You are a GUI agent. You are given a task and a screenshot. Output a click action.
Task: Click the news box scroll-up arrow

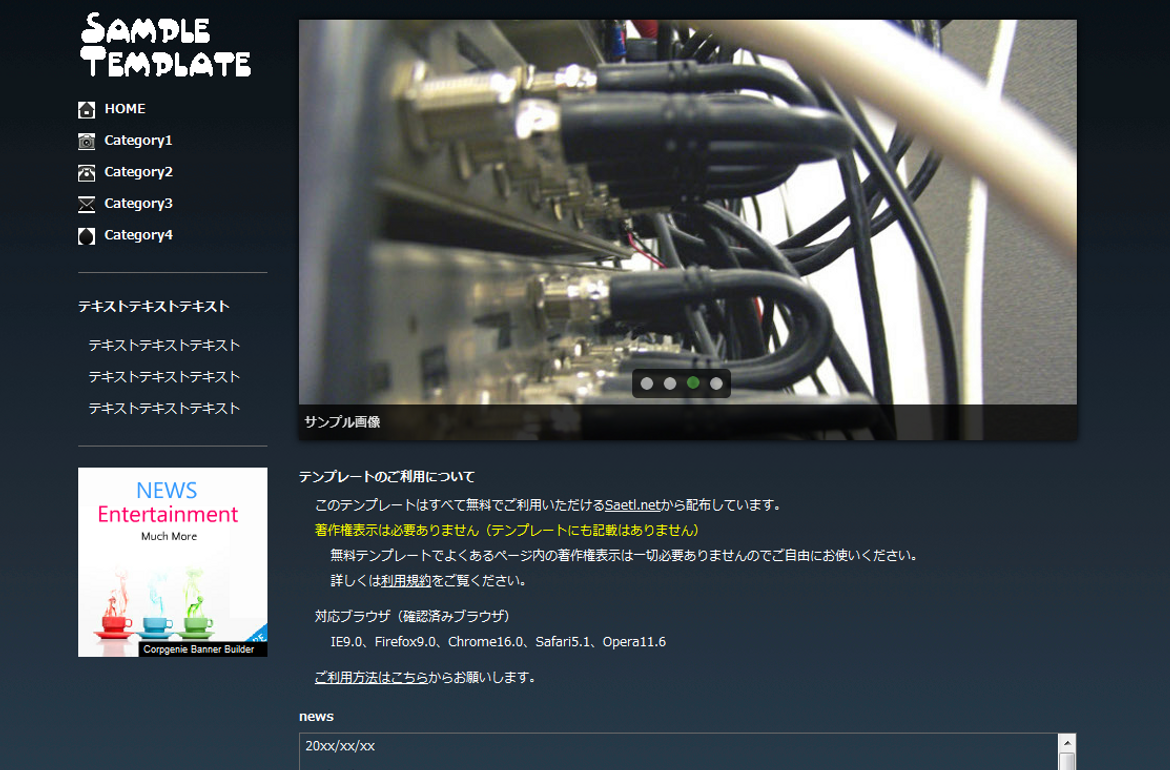[1067, 743]
